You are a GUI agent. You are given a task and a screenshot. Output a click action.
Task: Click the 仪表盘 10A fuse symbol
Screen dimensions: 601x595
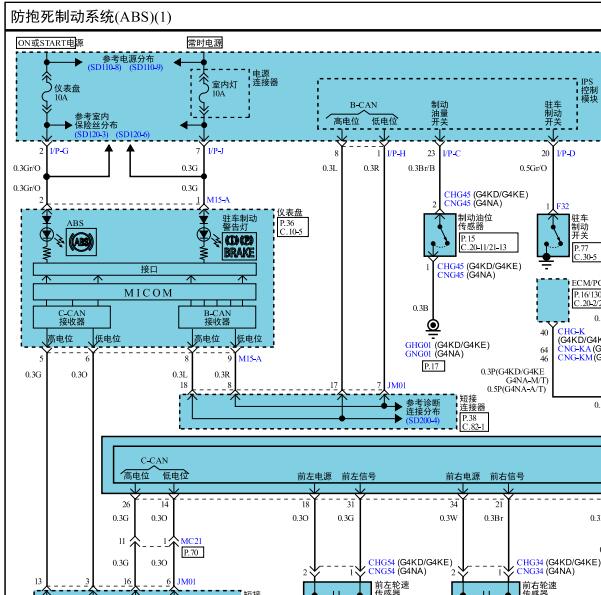pos(47,92)
